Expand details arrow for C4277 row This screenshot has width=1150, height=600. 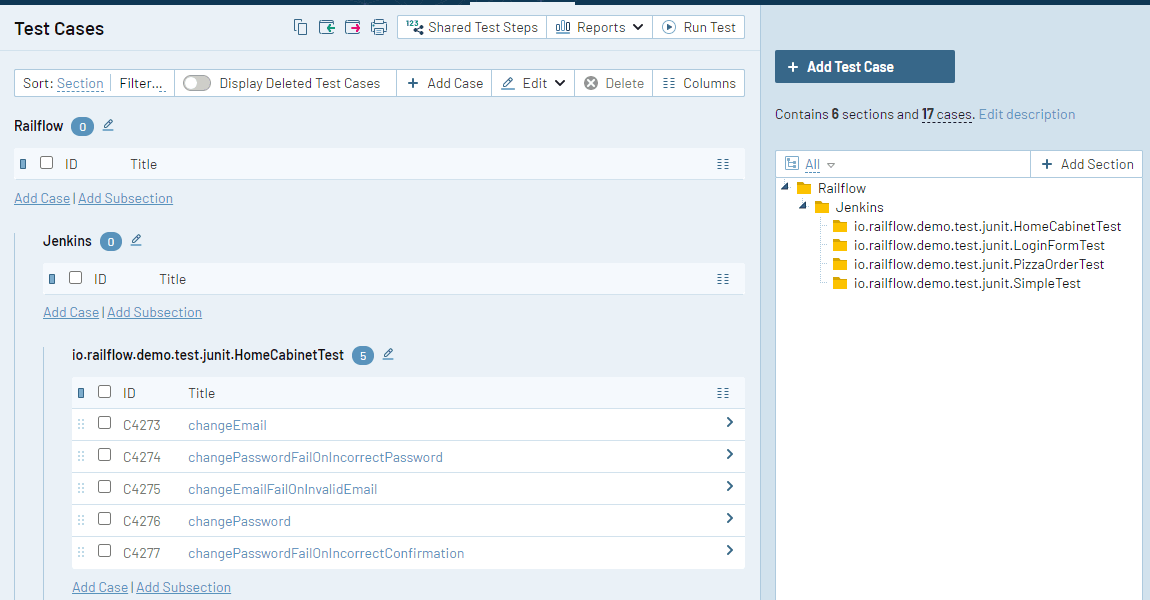(729, 550)
